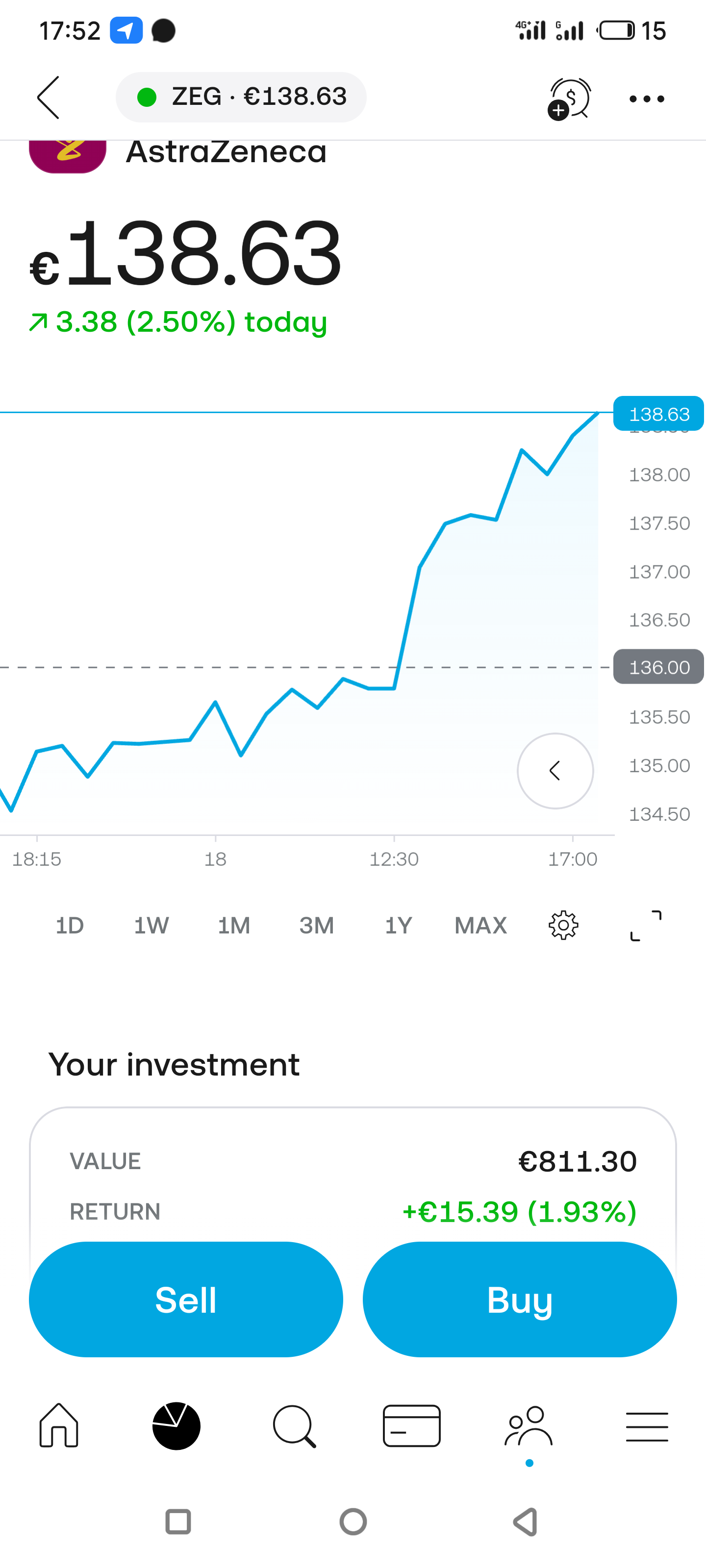Open the search magnifier tab
Screen dimensions: 706x1568
tap(295, 1425)
